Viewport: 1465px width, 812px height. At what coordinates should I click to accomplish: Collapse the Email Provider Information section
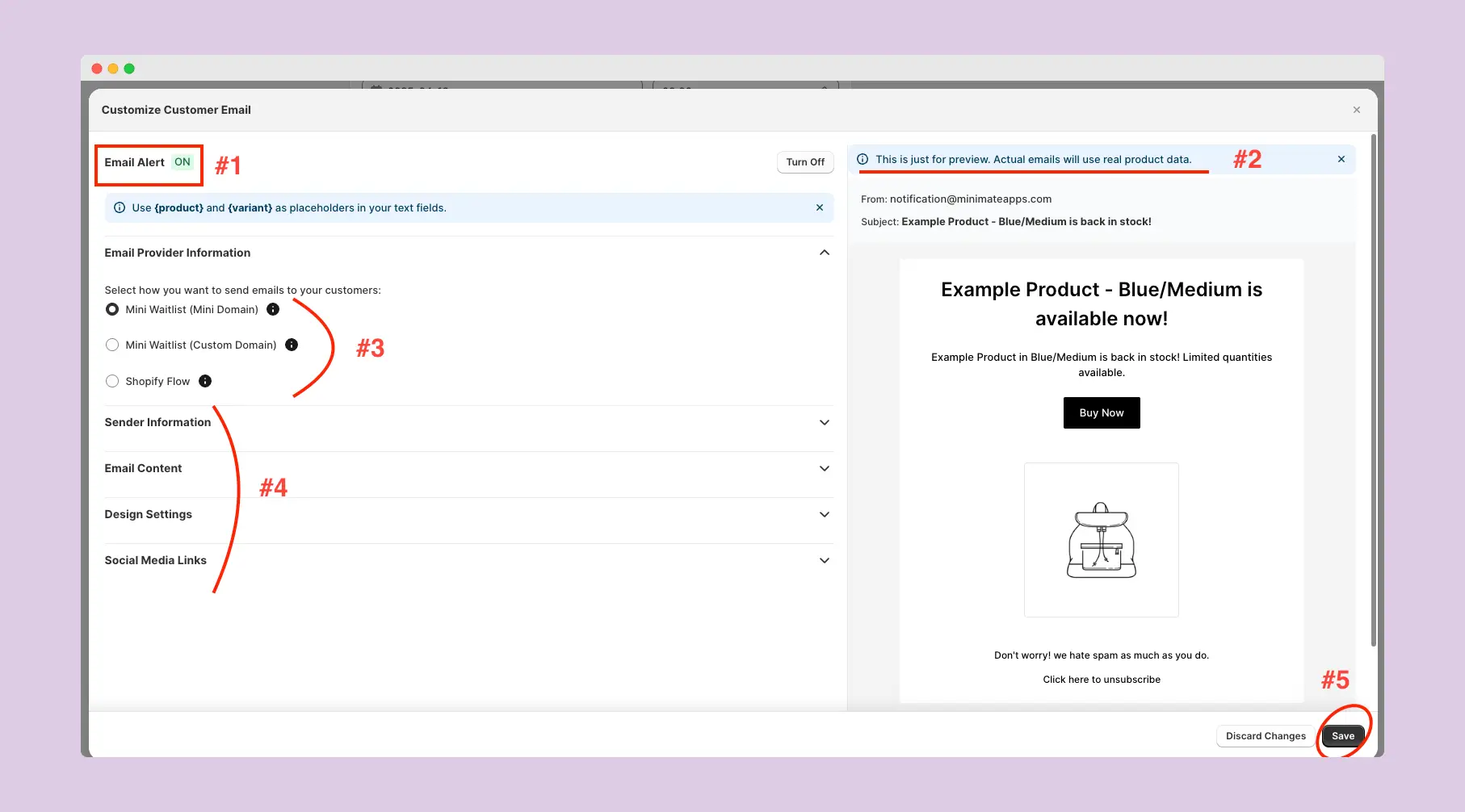tap(824, 253)
